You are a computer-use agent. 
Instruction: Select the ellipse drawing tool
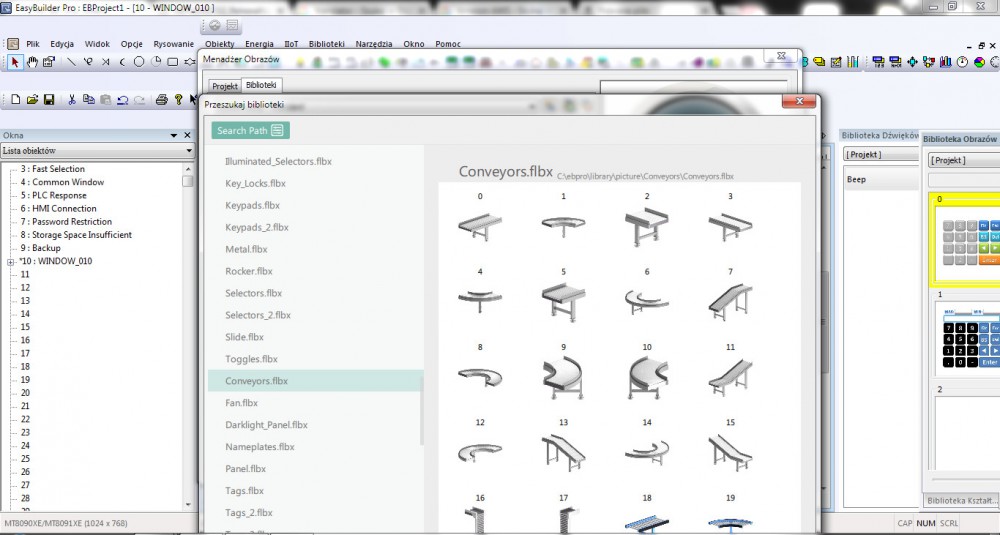tap(139, 62)
